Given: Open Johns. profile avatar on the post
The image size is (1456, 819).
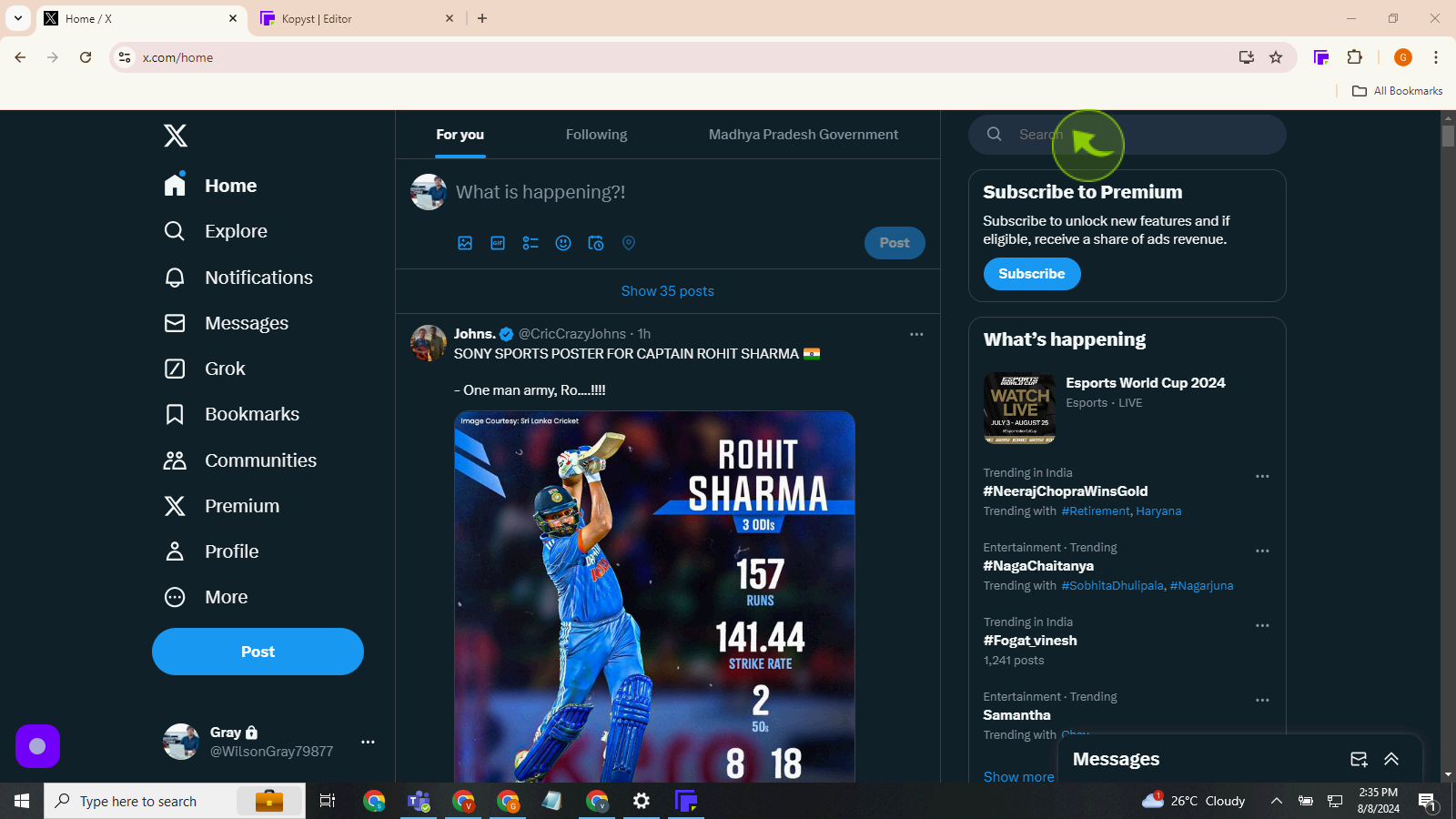Looking at the screenshot, I should click(429, 343).
